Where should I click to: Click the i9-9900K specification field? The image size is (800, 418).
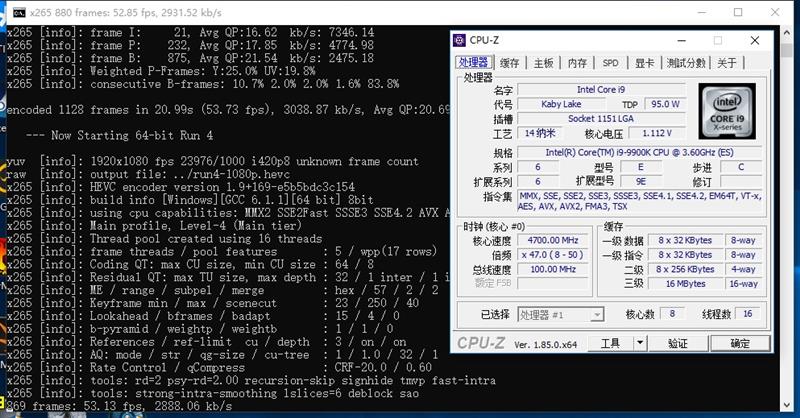(x=639, y=153)
